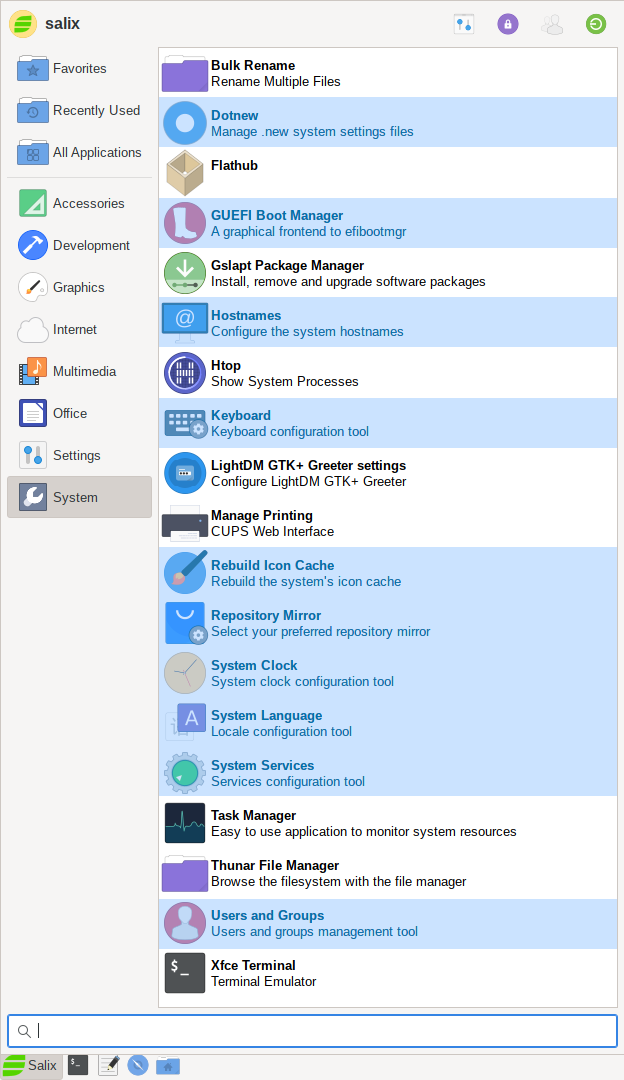This screenshot has height=1080, width=624.
Task: Click 'Users and groups management tool' text
Action: tap(314, 932)
